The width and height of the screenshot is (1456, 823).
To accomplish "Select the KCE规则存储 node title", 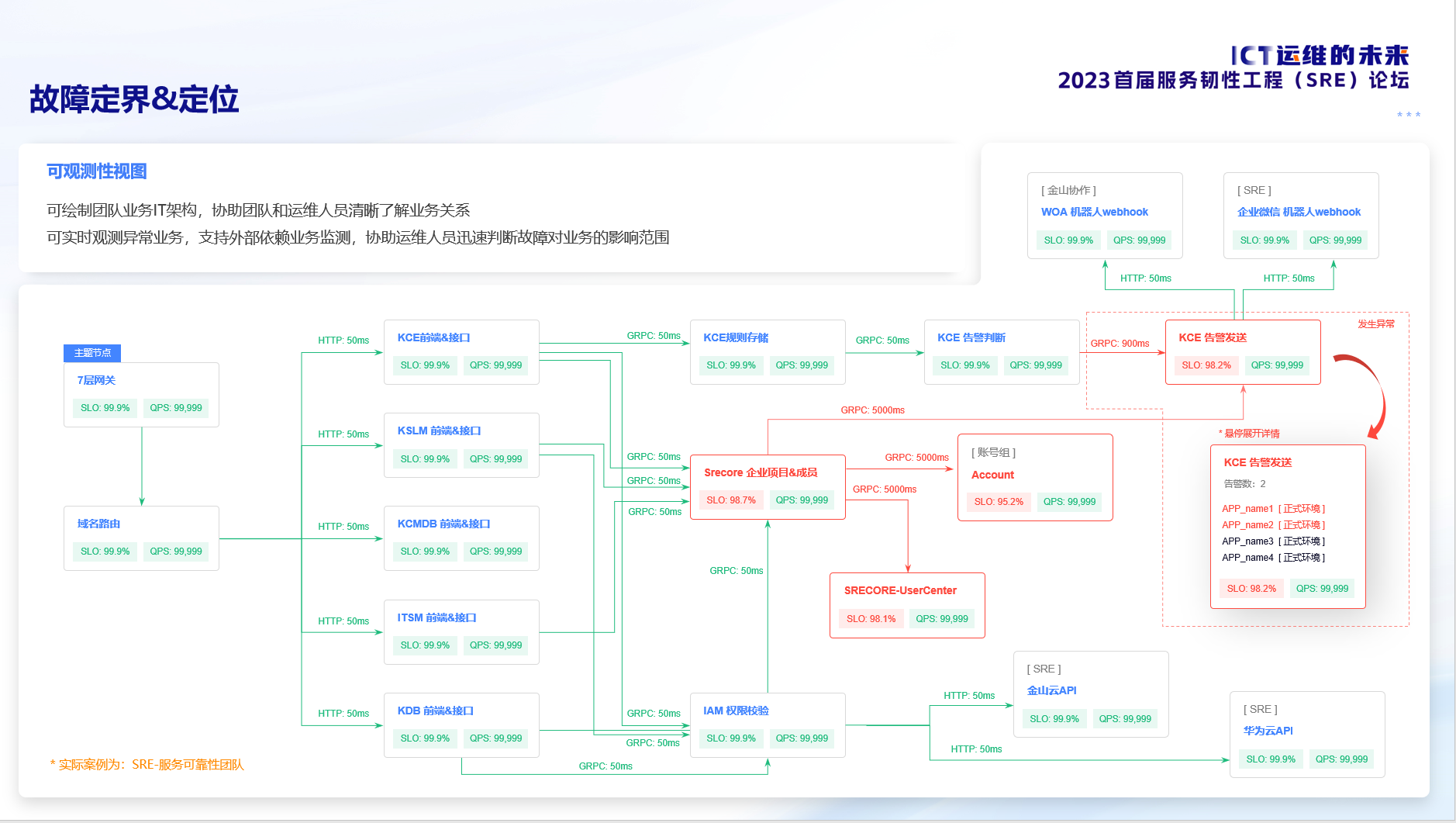I will point(736,337).
